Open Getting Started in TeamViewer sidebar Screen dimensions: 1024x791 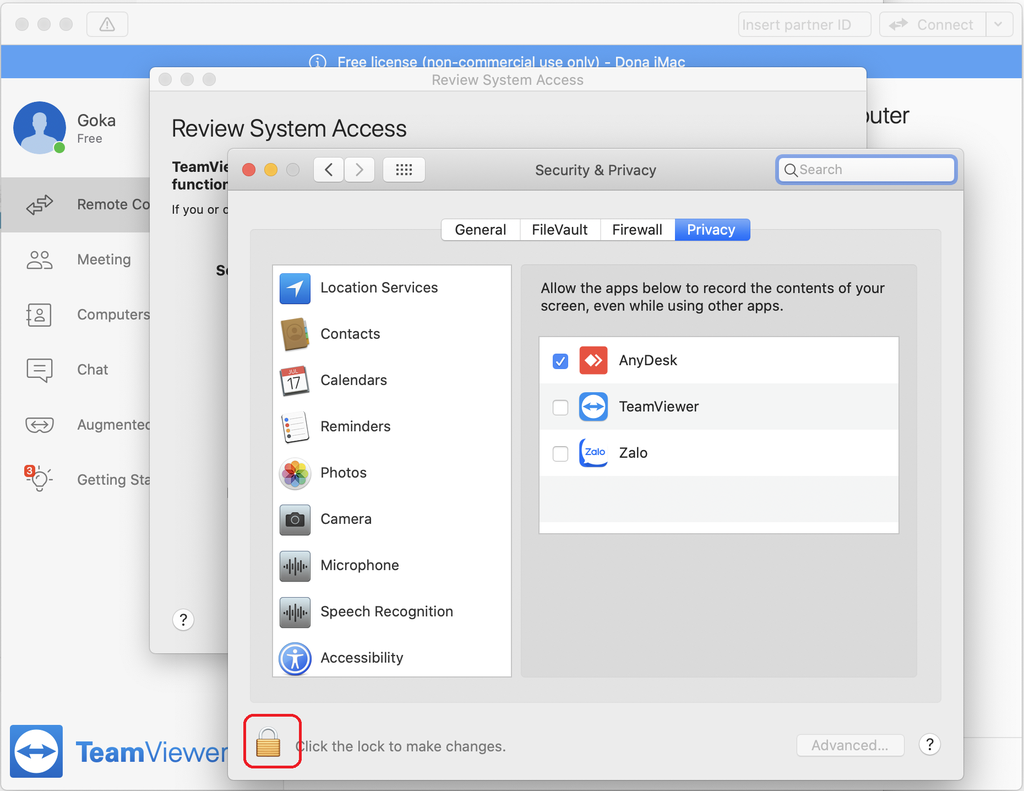pos(76,480)
